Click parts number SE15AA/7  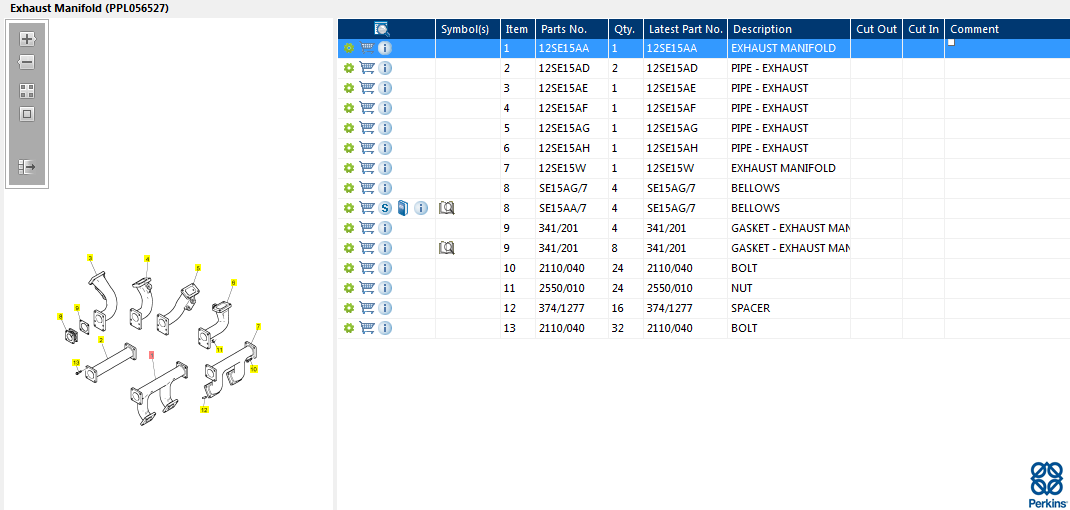pos(563,208)
